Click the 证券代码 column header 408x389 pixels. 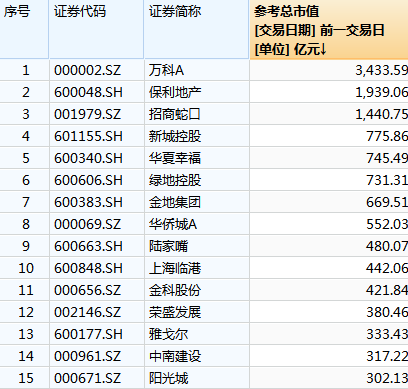click(96, 30)
